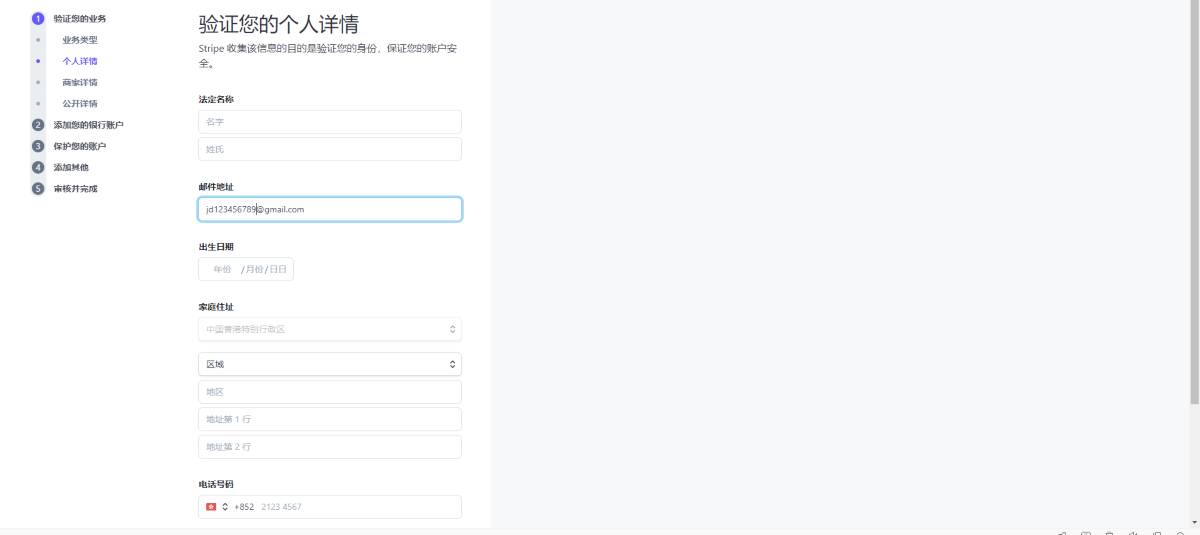Click the step 2 number circle icon
The width and height of the screenshot is (1200, 535).
click(38, 125)
